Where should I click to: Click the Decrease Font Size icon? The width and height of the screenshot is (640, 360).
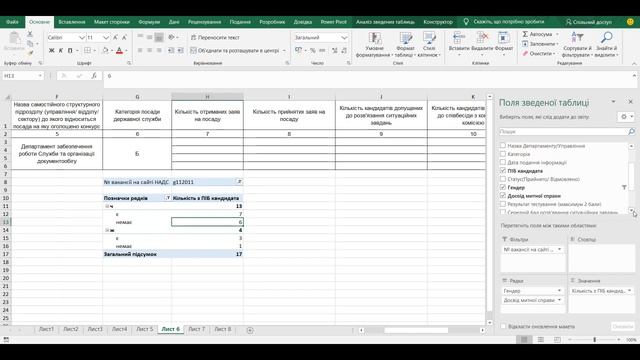coord(124,38)
